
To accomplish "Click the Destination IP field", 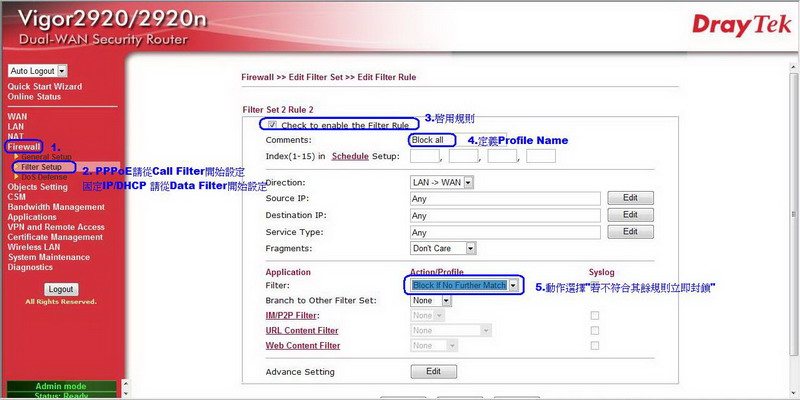I will point(505,216).
